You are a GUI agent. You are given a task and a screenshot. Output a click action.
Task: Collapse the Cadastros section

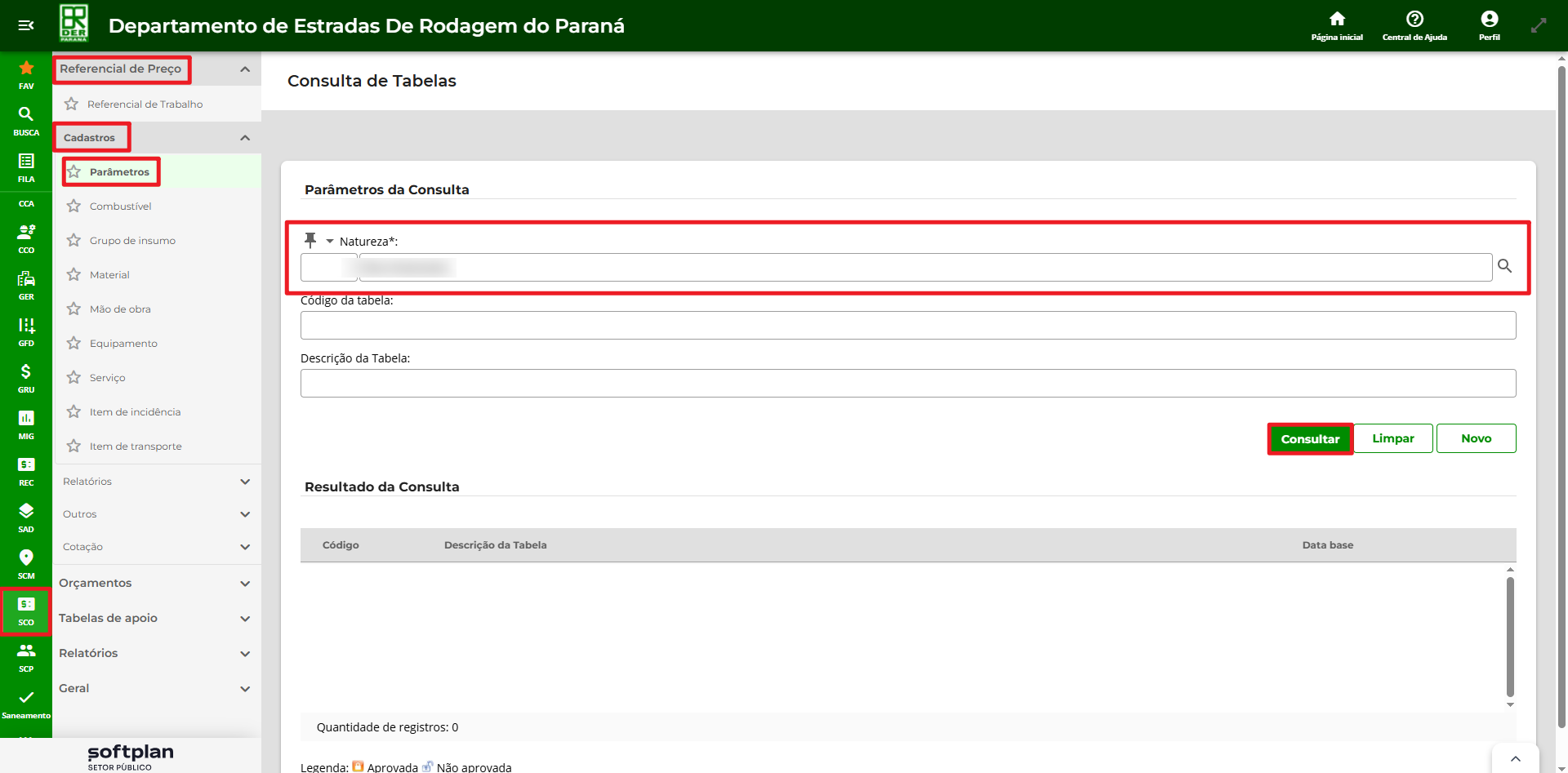click(x=244, y=138)
